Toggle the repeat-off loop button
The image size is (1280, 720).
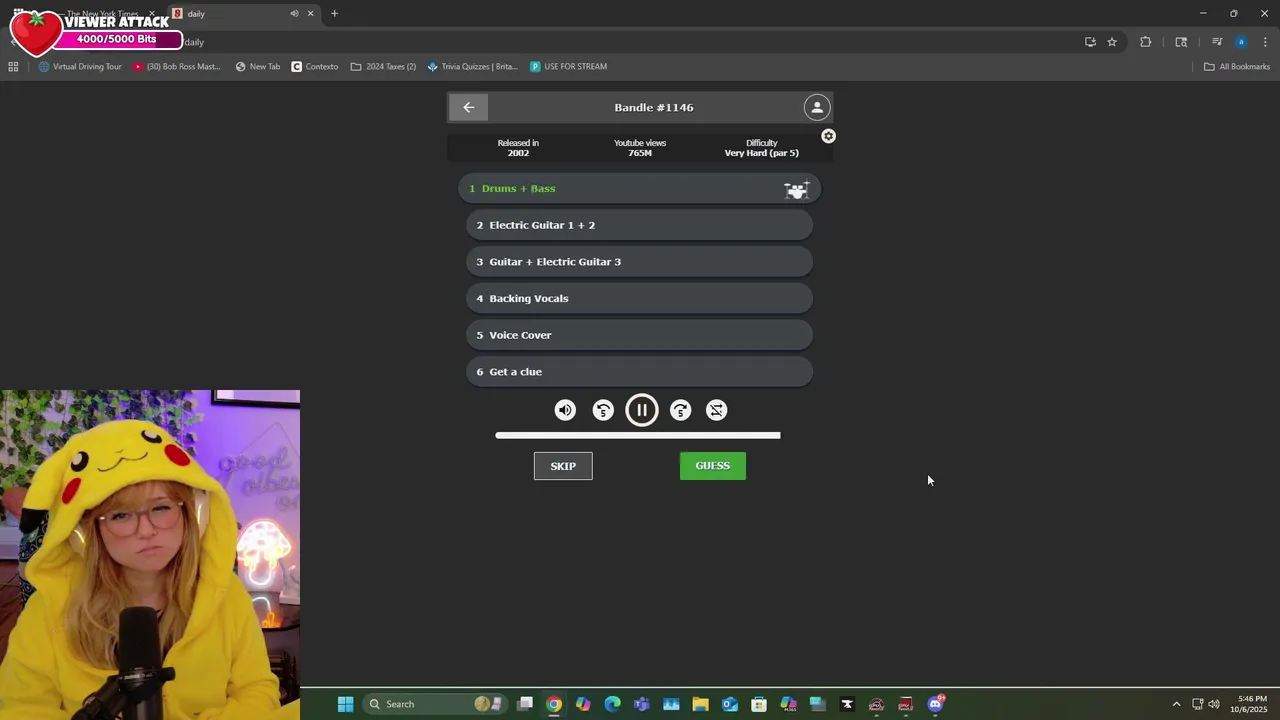coord(717,410)
